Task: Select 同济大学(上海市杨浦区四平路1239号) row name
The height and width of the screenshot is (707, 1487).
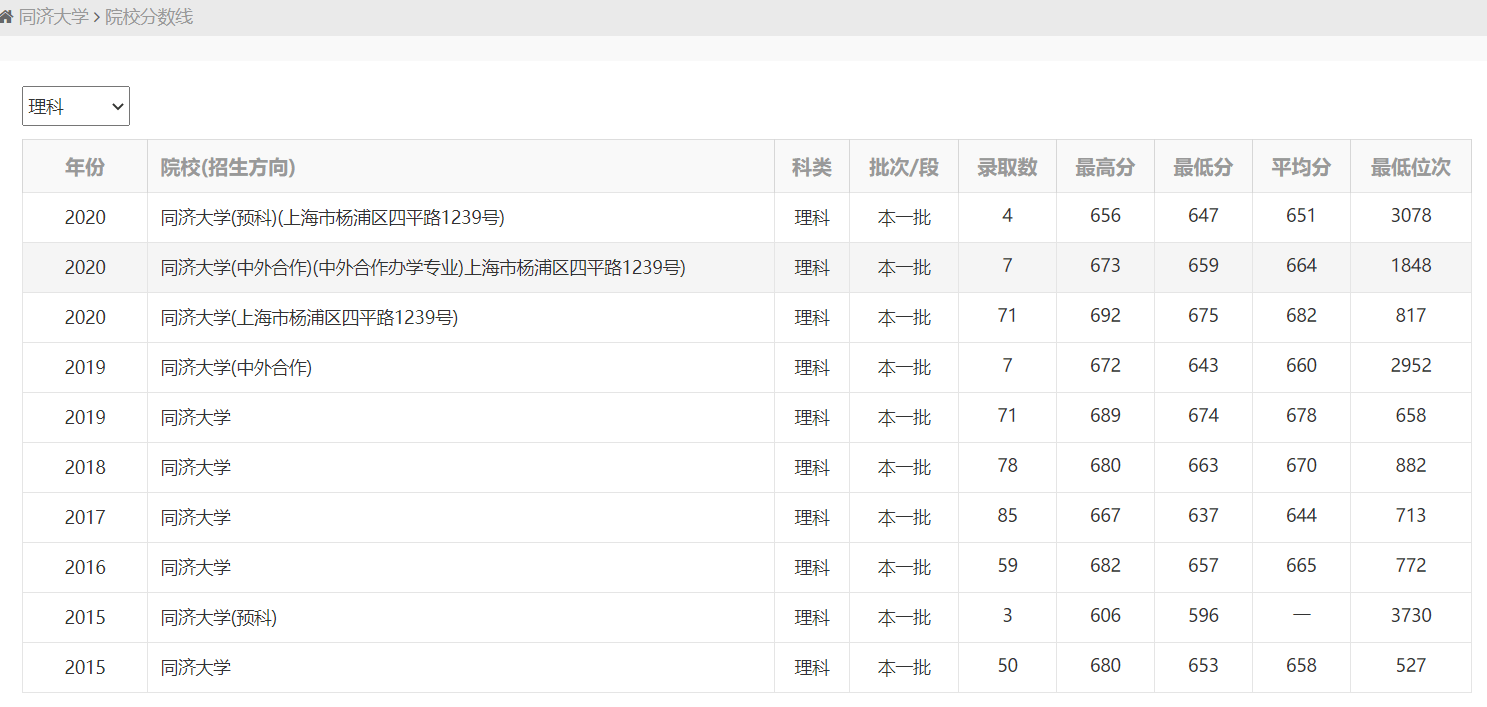Action: (310, 317)
